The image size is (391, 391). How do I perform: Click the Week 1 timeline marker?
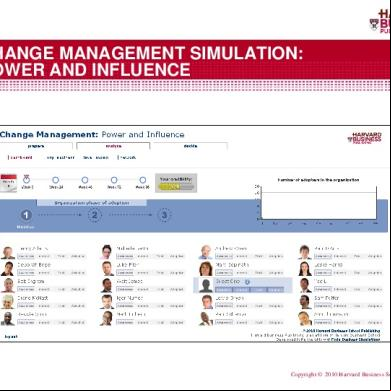point(26,180)
